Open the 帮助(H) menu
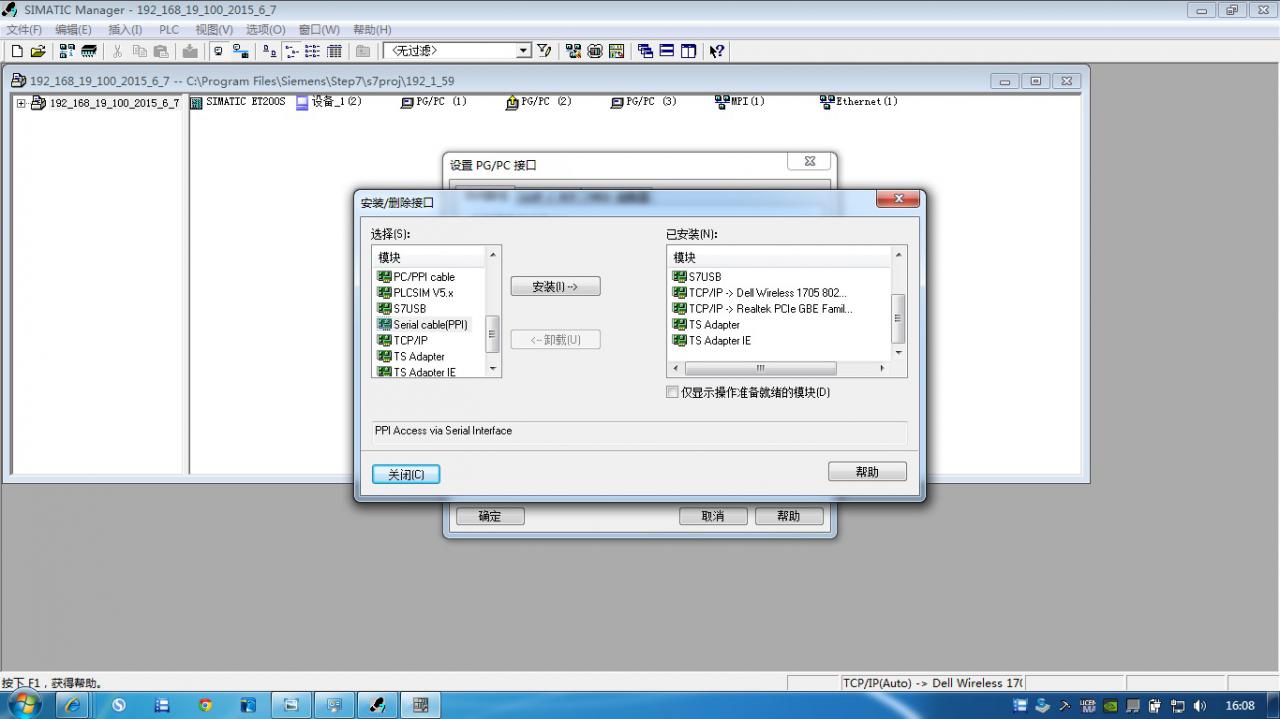1280x719 pixels. pyautogui.click(x=372, y=30)
